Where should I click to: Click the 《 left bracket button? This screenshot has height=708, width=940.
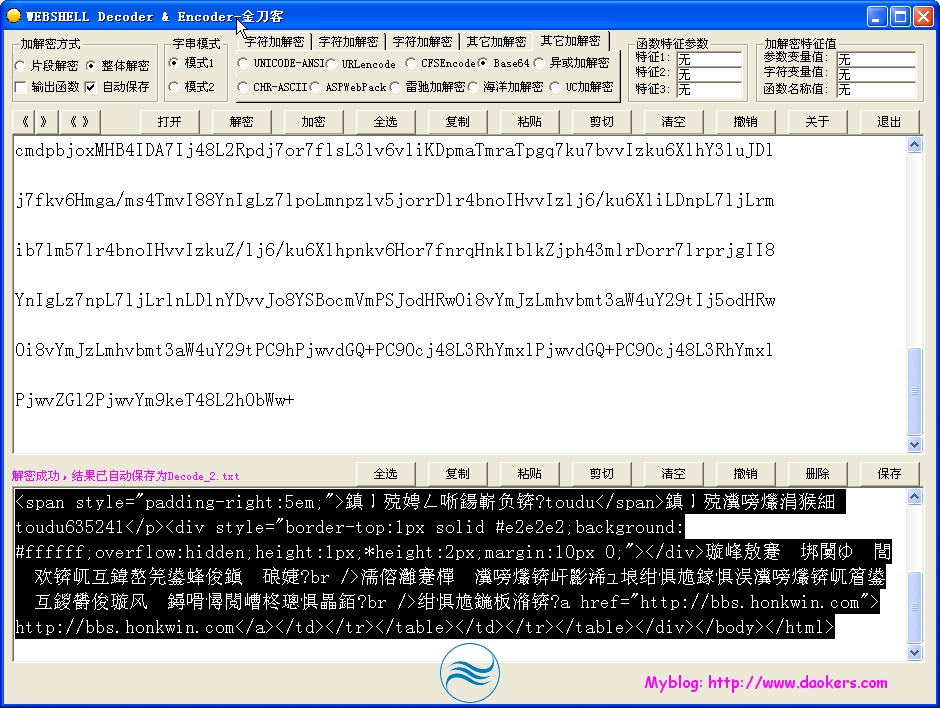click(25, 122)
